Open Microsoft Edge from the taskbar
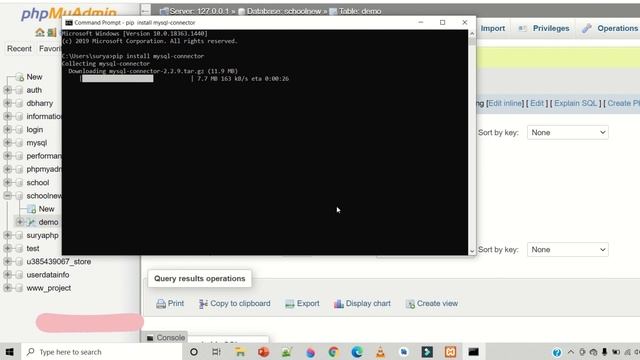 pyautogui.click(x=357, y=352)
